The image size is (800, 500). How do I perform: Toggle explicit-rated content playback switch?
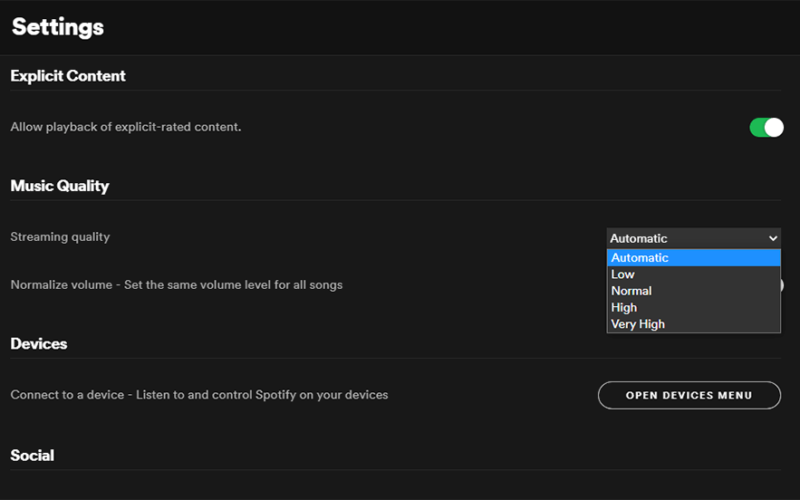766,127
